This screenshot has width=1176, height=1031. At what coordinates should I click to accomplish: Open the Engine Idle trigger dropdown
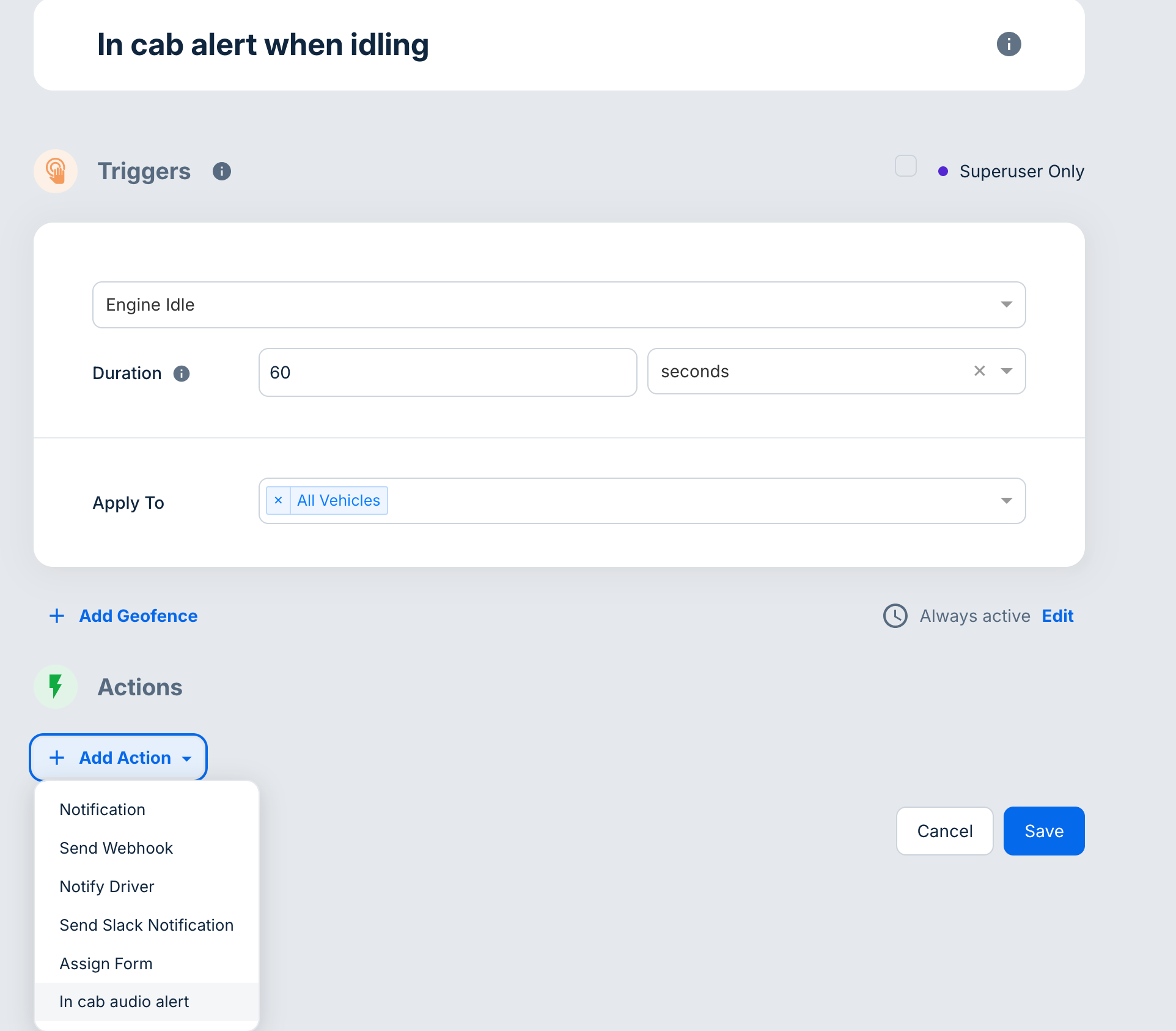click(1006, 305)
